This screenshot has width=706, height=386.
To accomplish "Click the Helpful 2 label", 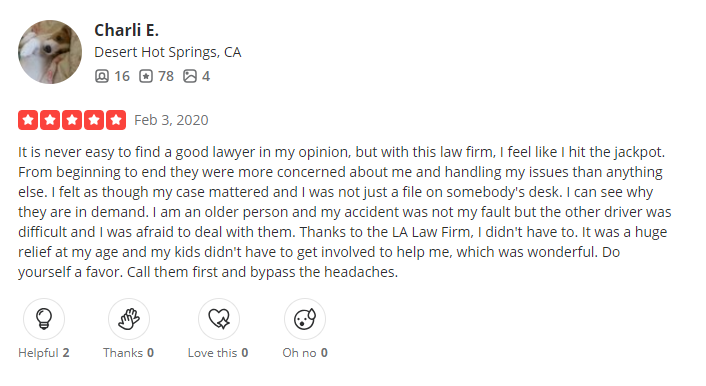I will coord(44,353).
